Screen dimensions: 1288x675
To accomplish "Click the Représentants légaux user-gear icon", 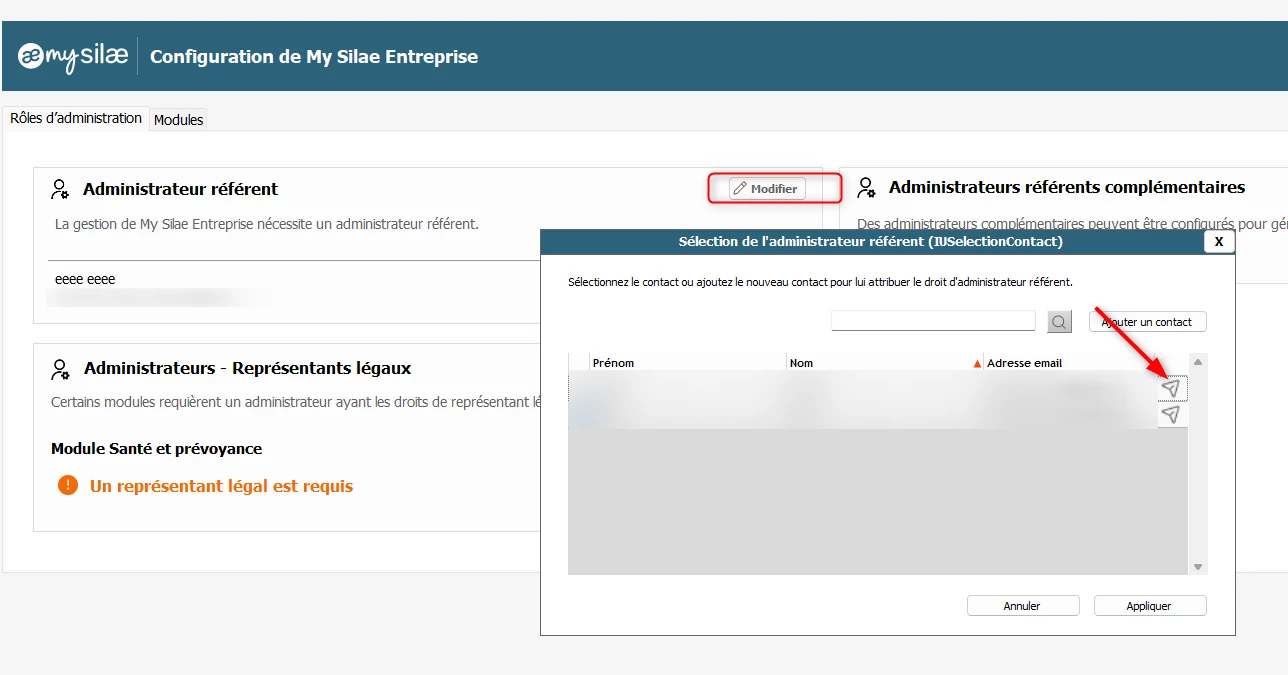I will pyautogui.click(x=60, y=369).
